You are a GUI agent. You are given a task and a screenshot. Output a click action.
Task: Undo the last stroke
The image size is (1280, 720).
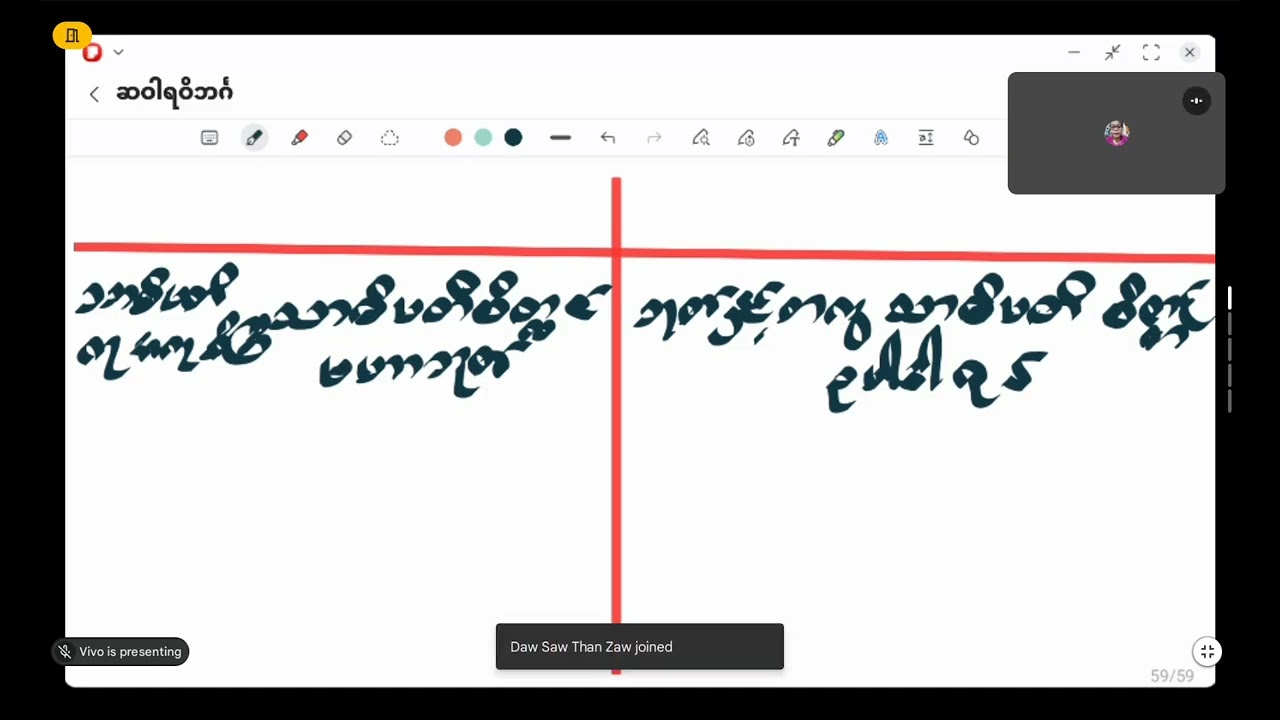coord(607,138)
